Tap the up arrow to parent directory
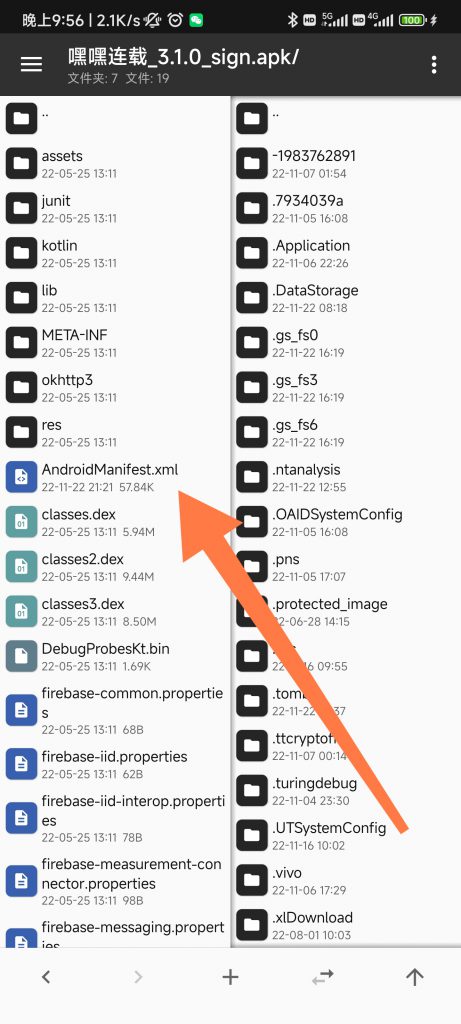 pos(415,977)
